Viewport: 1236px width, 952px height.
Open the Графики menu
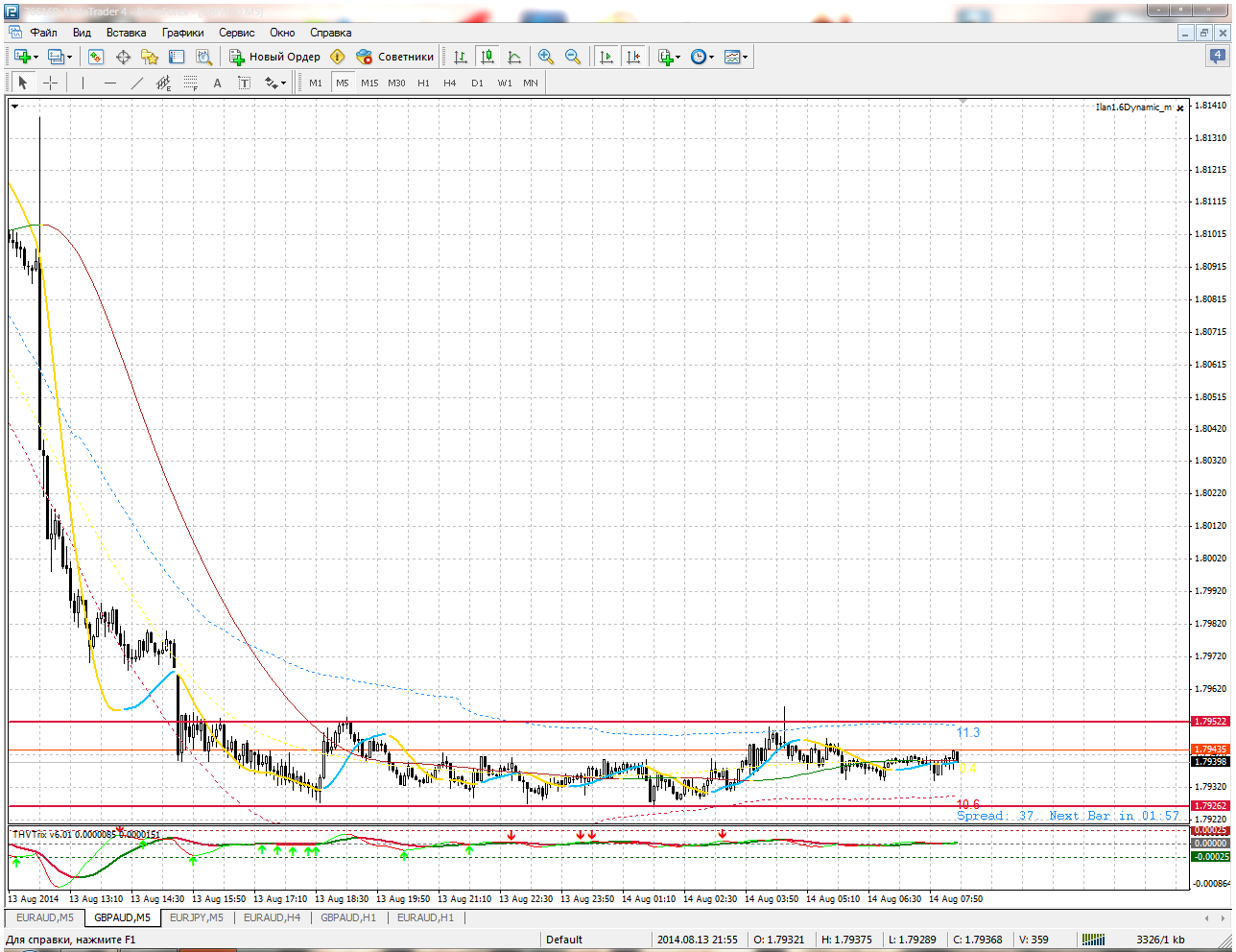point(182,33)
